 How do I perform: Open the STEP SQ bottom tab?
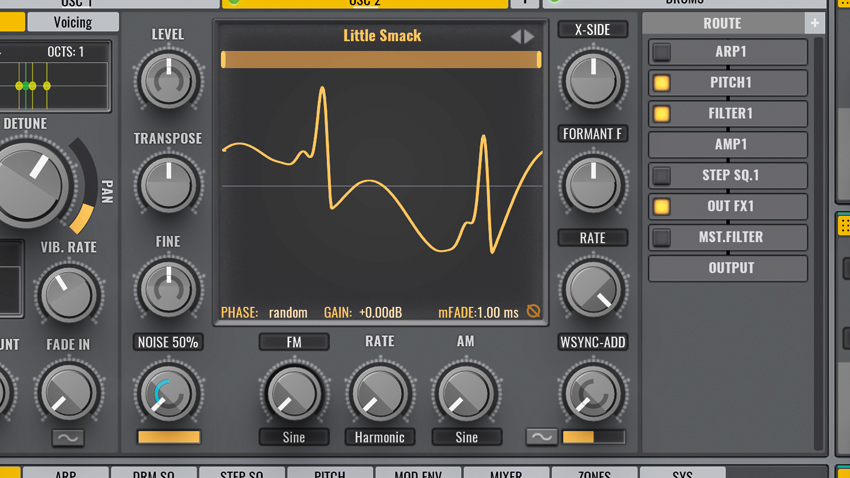click(242, 473)
